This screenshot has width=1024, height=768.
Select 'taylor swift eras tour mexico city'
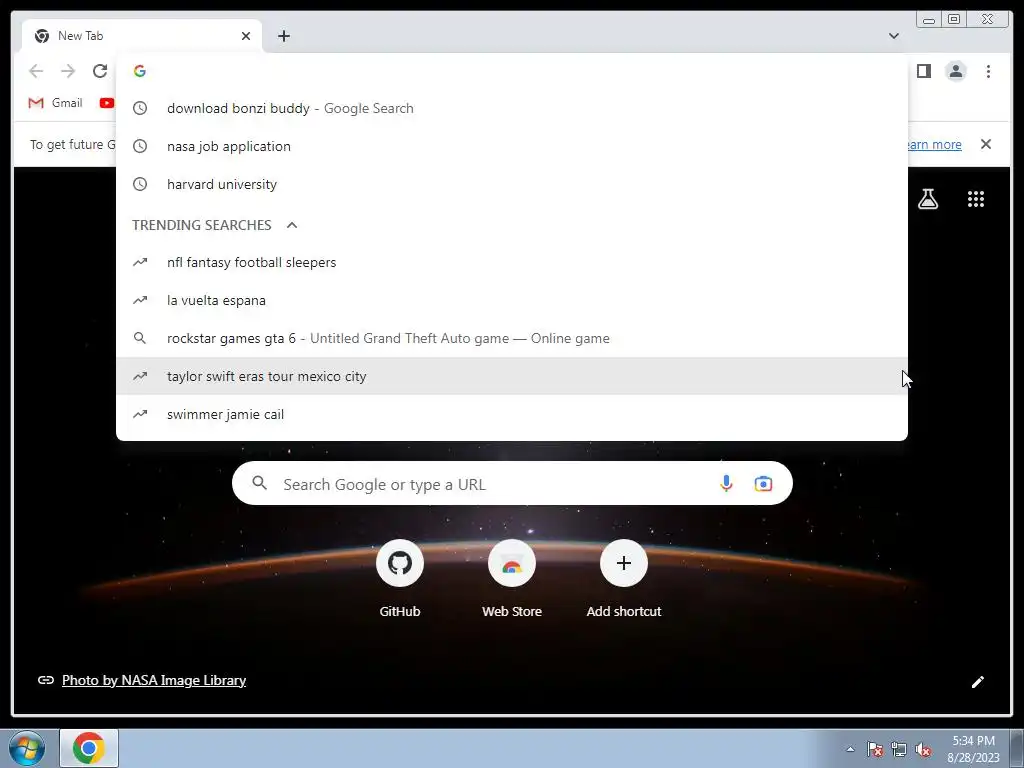[x=512, y=376]
